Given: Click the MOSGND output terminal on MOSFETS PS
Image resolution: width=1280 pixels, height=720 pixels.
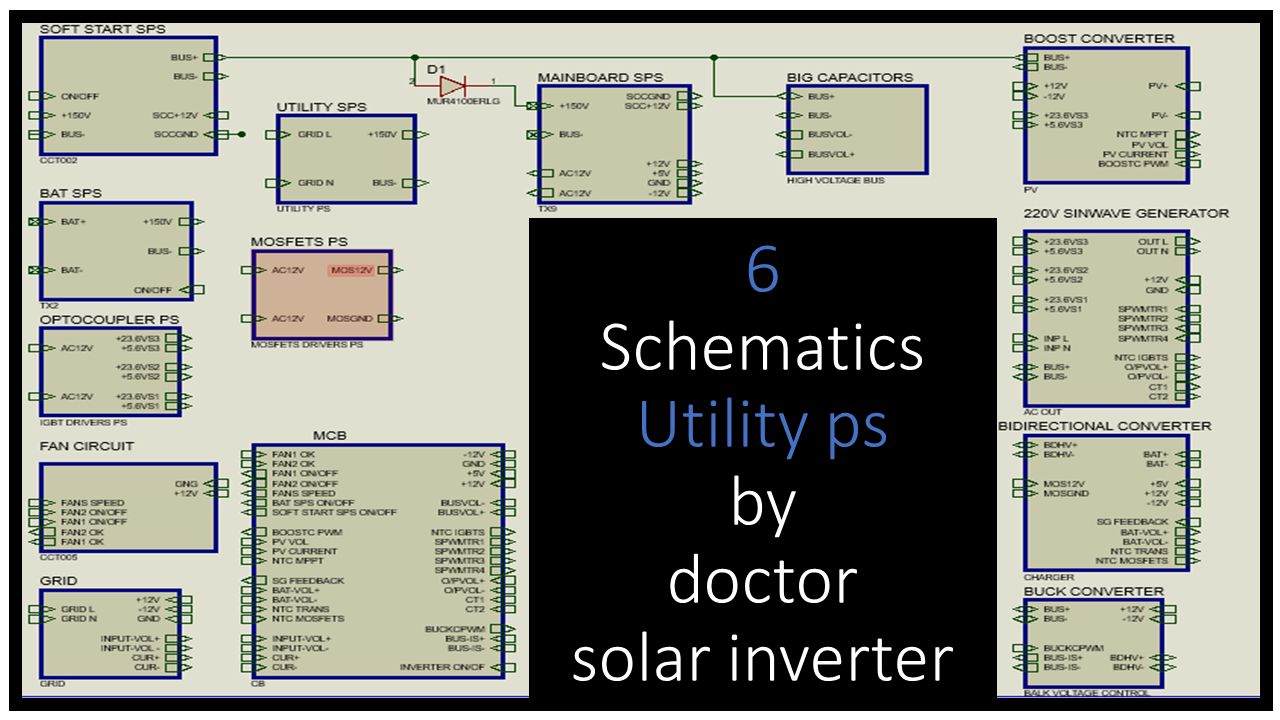Looking at the screenshot, I should (398, 318).
